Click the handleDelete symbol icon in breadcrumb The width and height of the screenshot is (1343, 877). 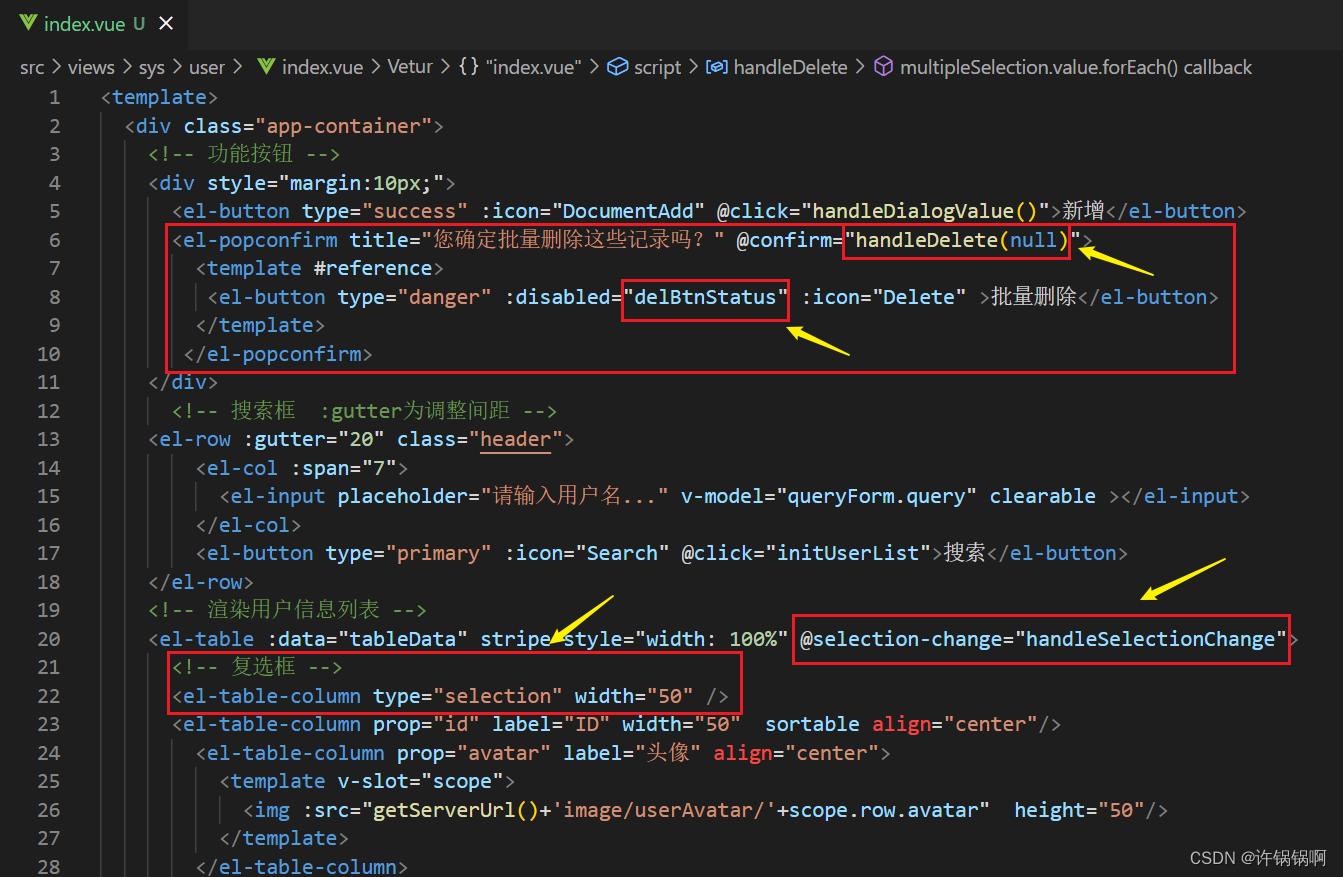[x=716, y=67]
